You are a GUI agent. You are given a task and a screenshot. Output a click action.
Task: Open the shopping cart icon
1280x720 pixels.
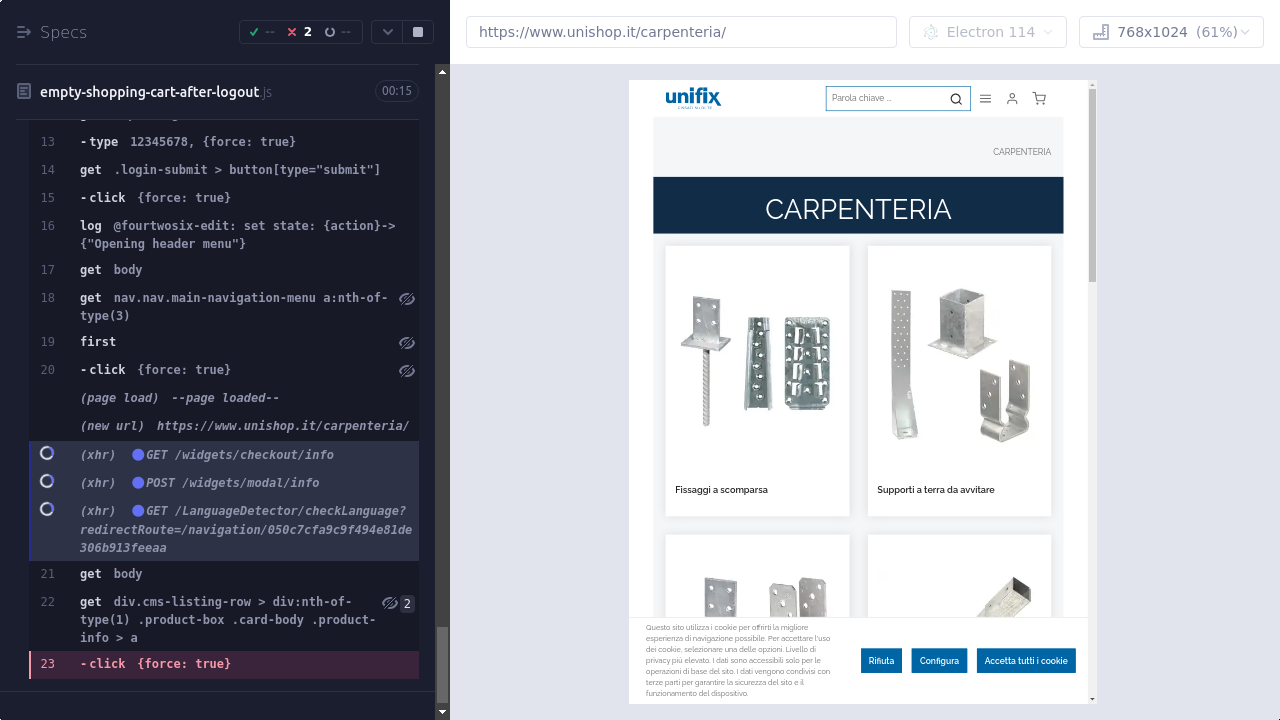pos(1039,99)
